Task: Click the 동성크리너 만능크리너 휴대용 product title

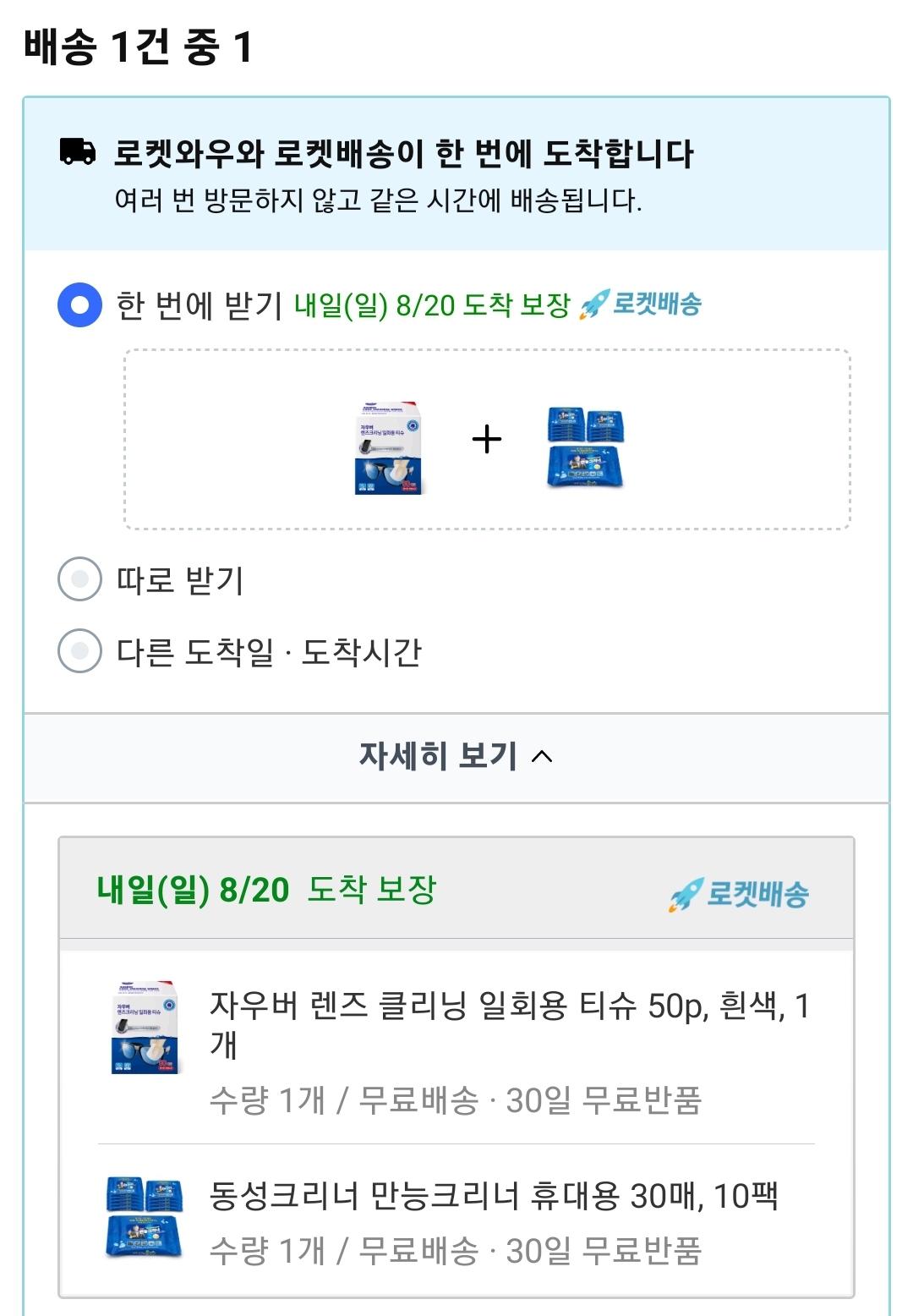Action: (493, 1196)
